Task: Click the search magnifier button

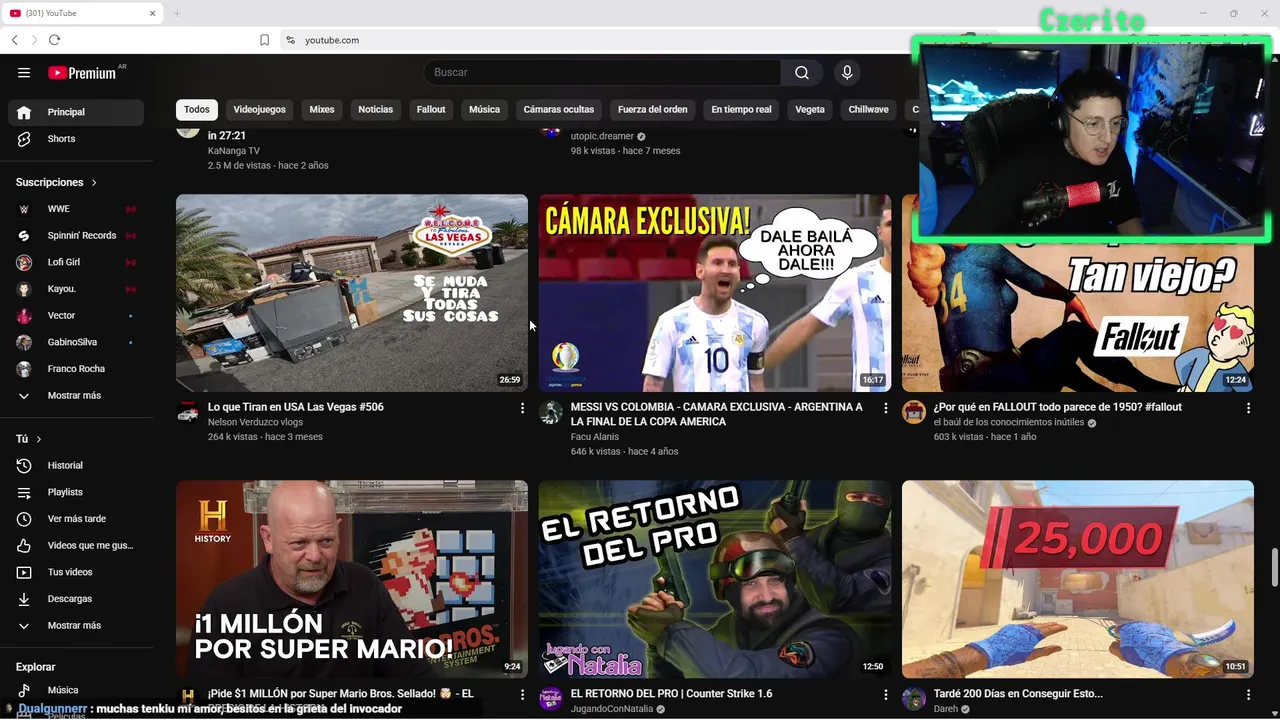Action: click(802, 72)
